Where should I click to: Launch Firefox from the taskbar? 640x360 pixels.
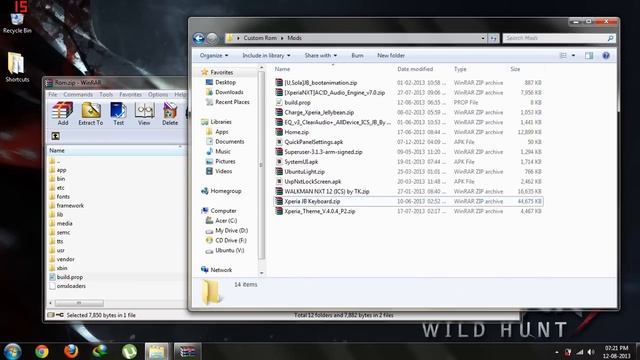coord(71,351)
